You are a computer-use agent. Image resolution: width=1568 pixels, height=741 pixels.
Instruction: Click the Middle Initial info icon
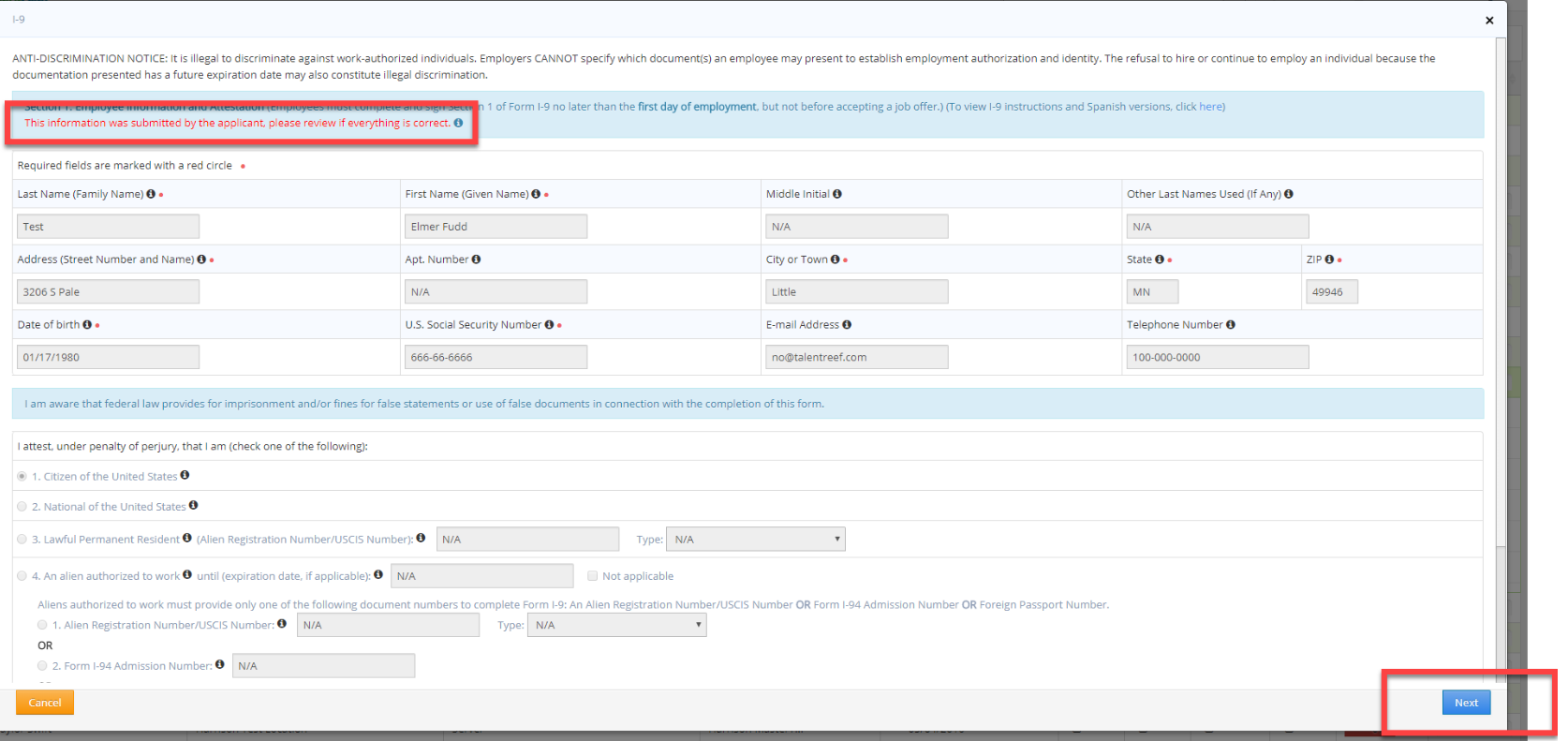[837, 194]
